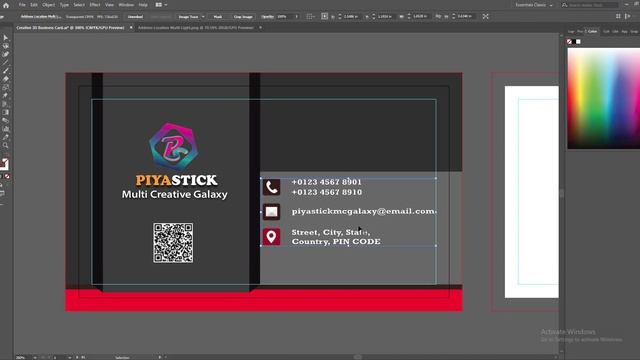
Task: Open the Effect menu
Action: pos(95,5)
